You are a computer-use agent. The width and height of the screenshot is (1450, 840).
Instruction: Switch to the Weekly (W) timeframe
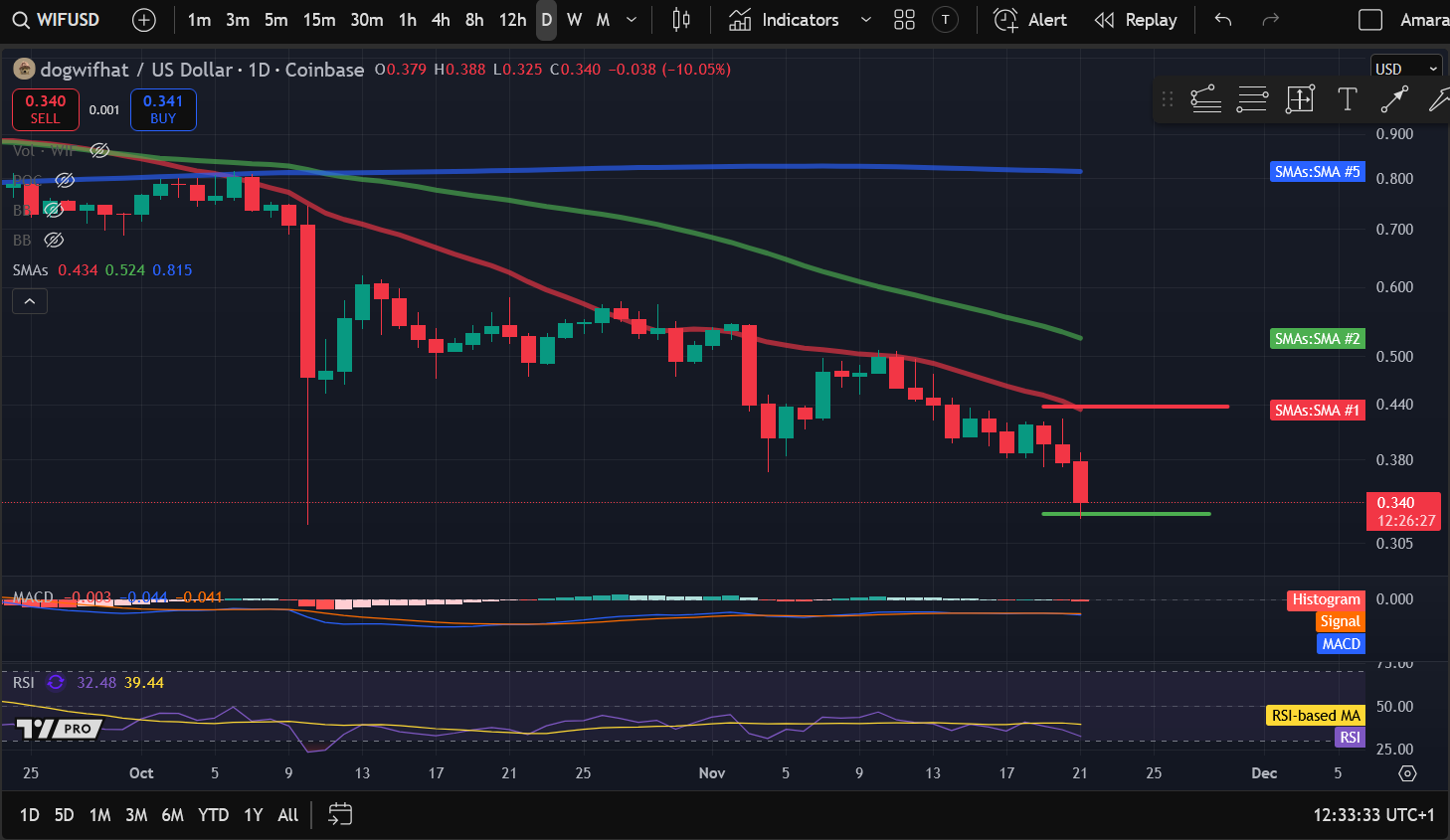click(x=574, y=20)
